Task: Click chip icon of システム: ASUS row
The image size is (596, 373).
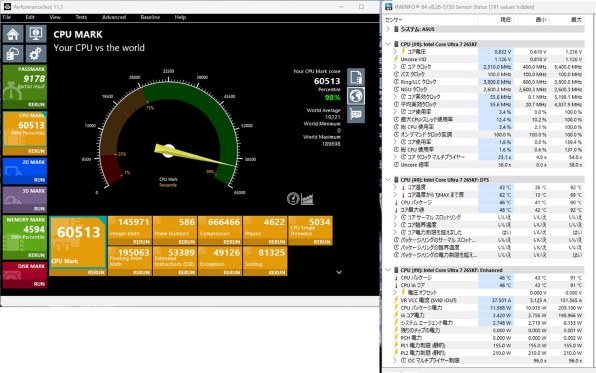Action: point(396,29)
